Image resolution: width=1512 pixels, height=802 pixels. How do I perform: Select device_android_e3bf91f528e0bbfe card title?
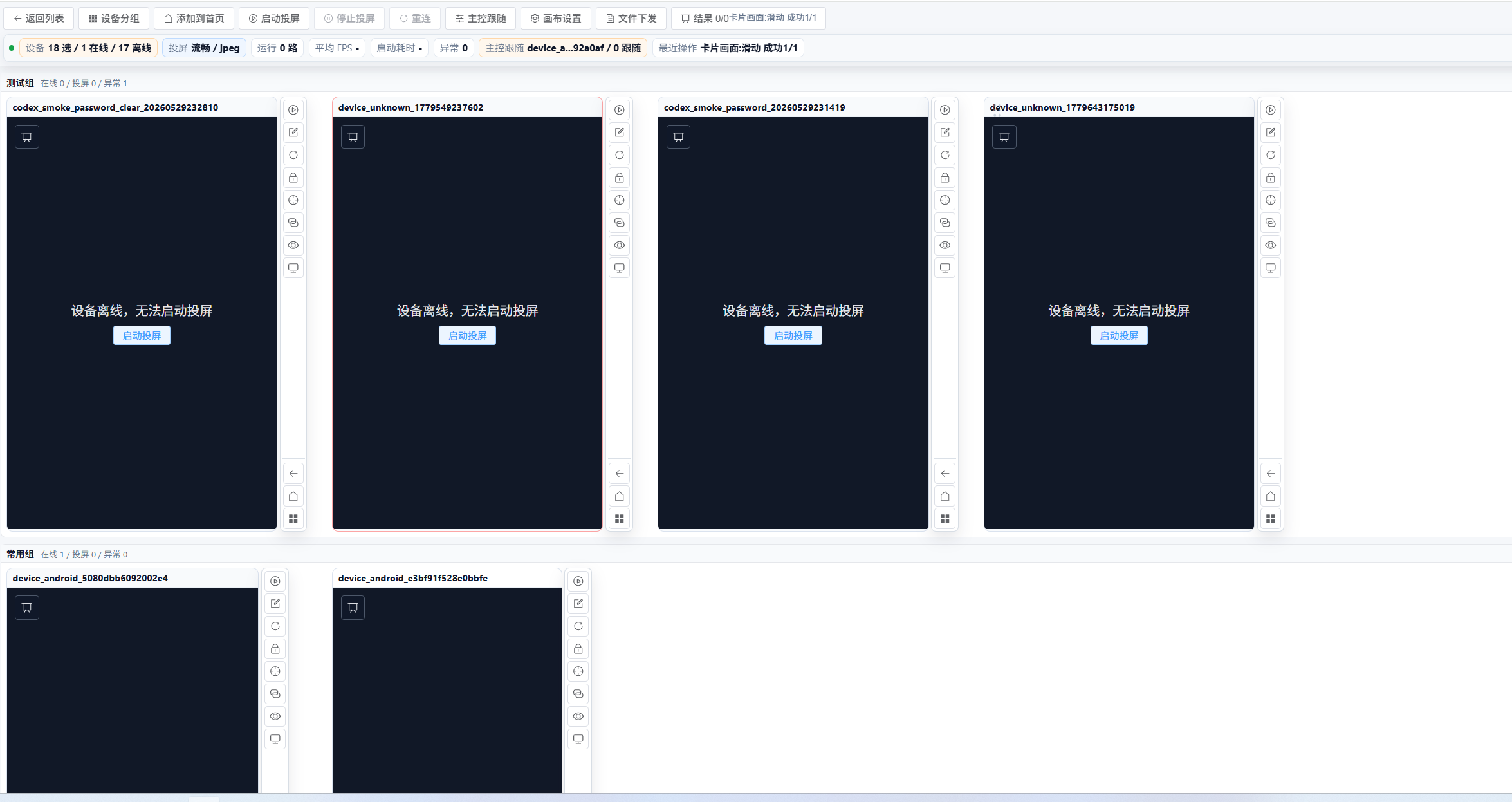click(x=413, y=578)
